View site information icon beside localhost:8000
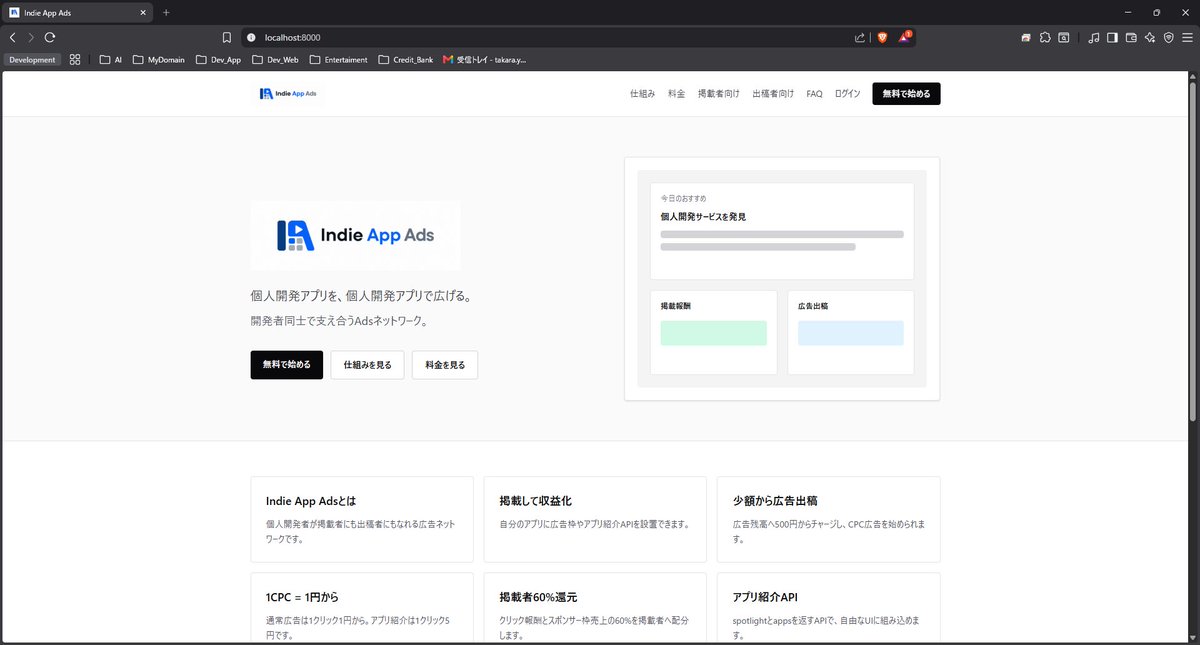 click(x=251, y=37)
